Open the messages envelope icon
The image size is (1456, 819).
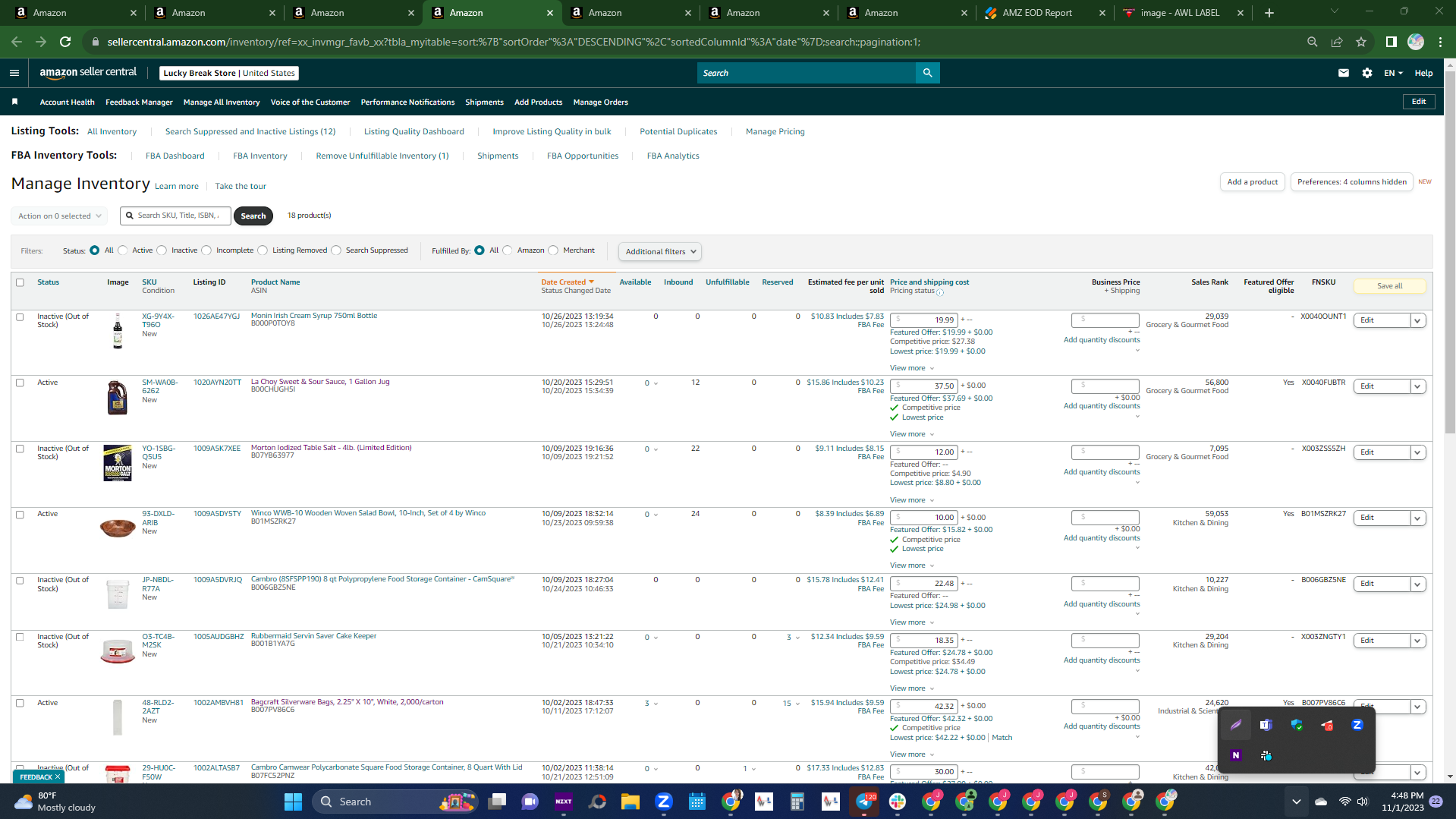(1344, 73)
